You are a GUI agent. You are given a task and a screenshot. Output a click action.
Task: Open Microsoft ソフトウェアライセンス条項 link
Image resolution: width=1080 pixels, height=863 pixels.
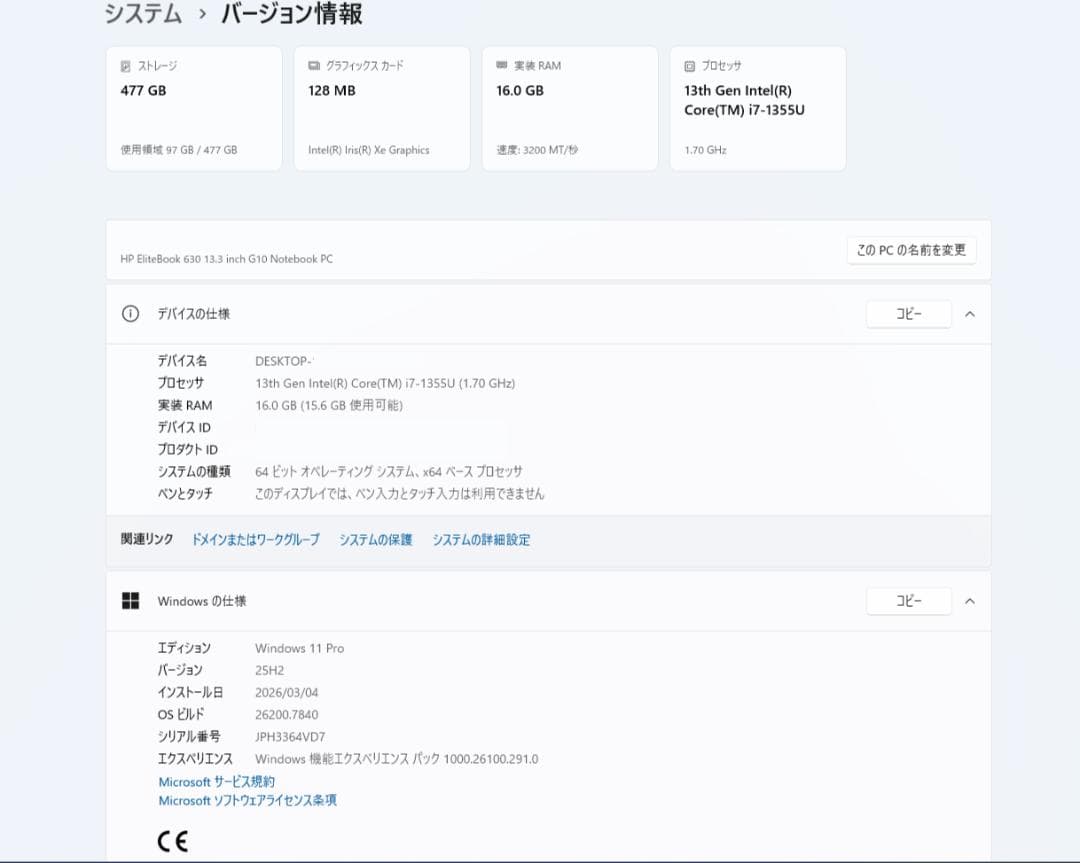coord(247,800)
